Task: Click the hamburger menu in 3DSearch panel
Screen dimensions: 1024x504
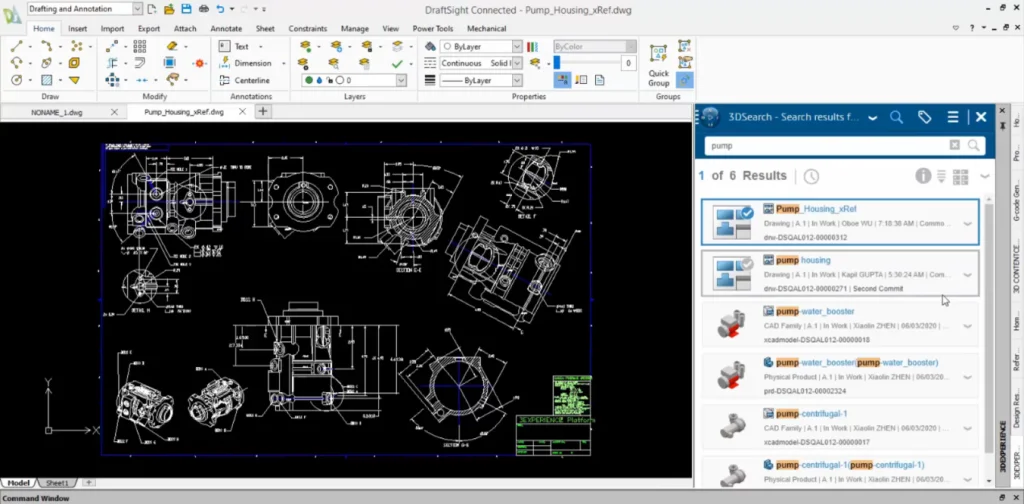Action: pyautogui.click(x=953, y=117)
